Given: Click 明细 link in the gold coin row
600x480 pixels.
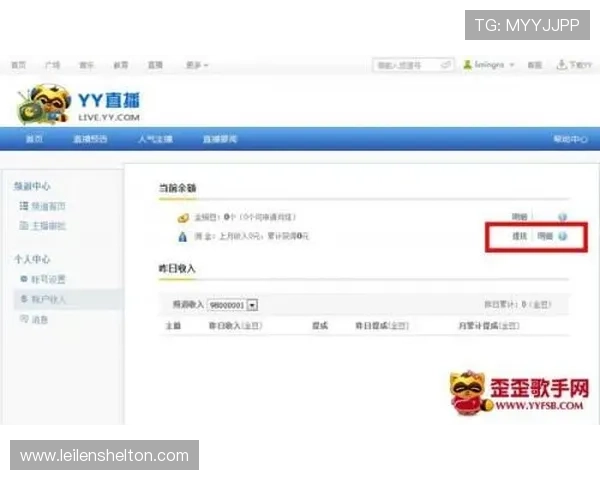Looking at the screenshot, I should coord(520,217).
